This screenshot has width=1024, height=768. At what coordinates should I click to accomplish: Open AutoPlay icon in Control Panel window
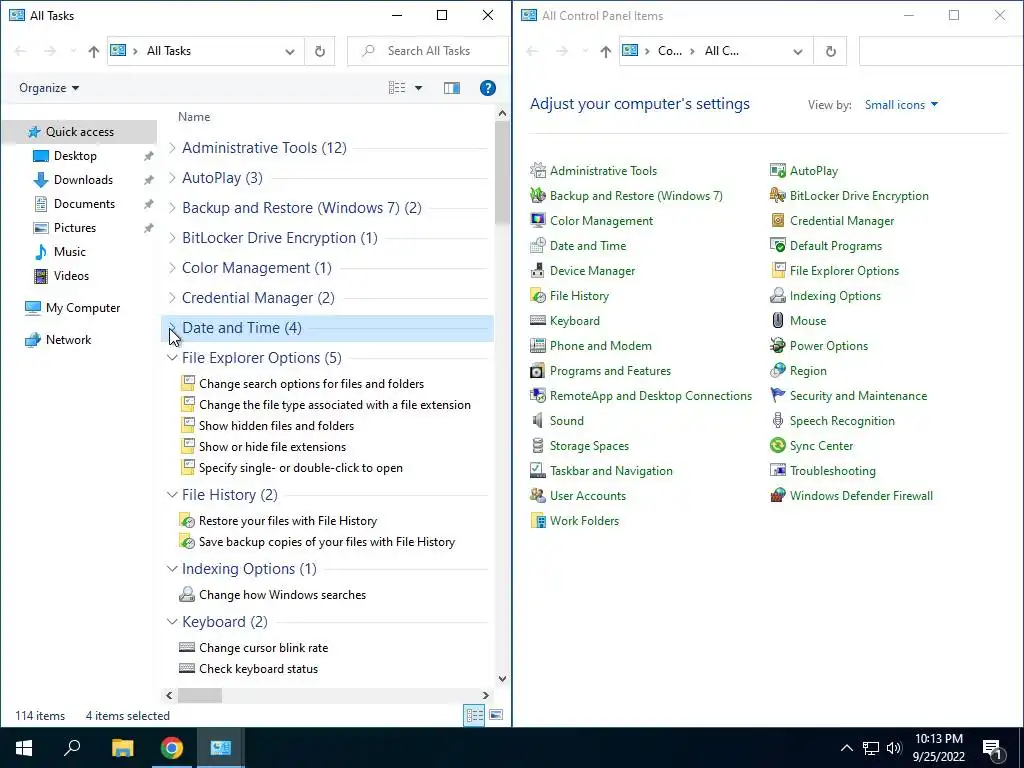click(777, 170)
